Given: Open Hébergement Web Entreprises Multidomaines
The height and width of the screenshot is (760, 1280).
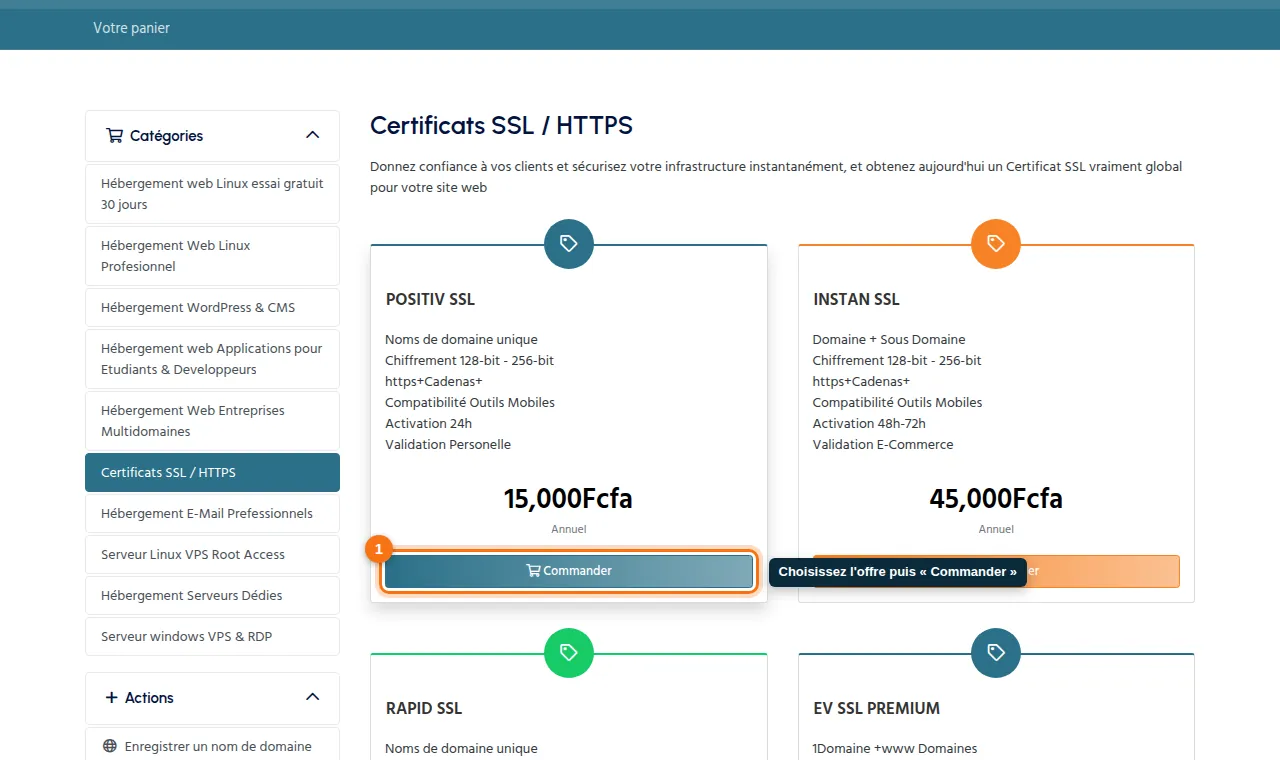Looking at the screenshot, I should (212, 421).
